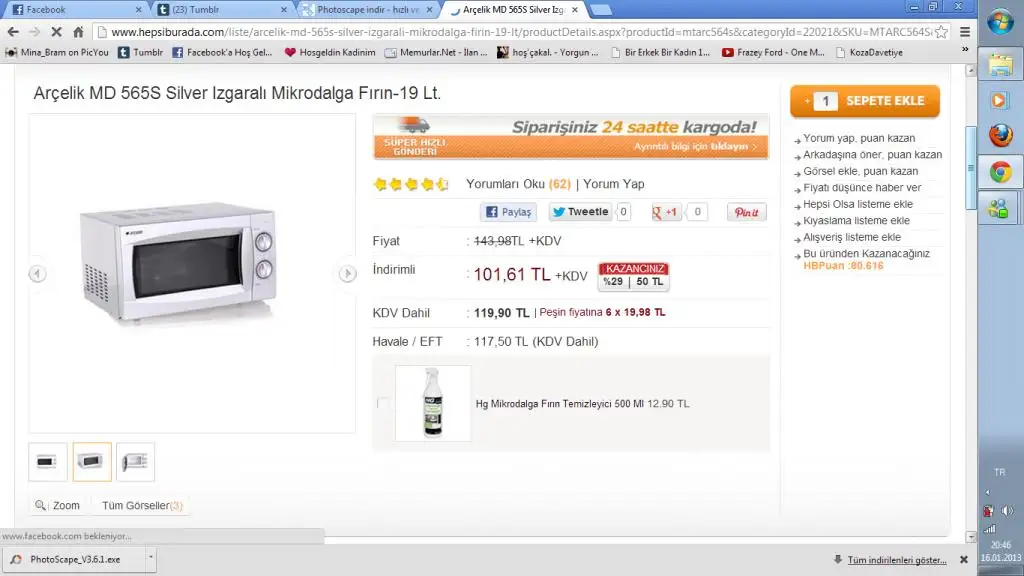The image size is (1024, 576).
Task: Switch to the Photoscape indir tab
Action: (368, 10)
